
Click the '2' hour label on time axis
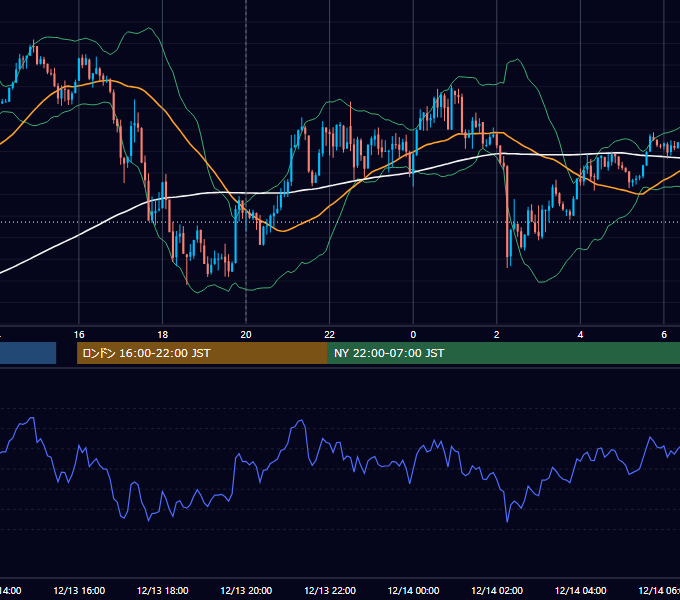tap(497, 335)
